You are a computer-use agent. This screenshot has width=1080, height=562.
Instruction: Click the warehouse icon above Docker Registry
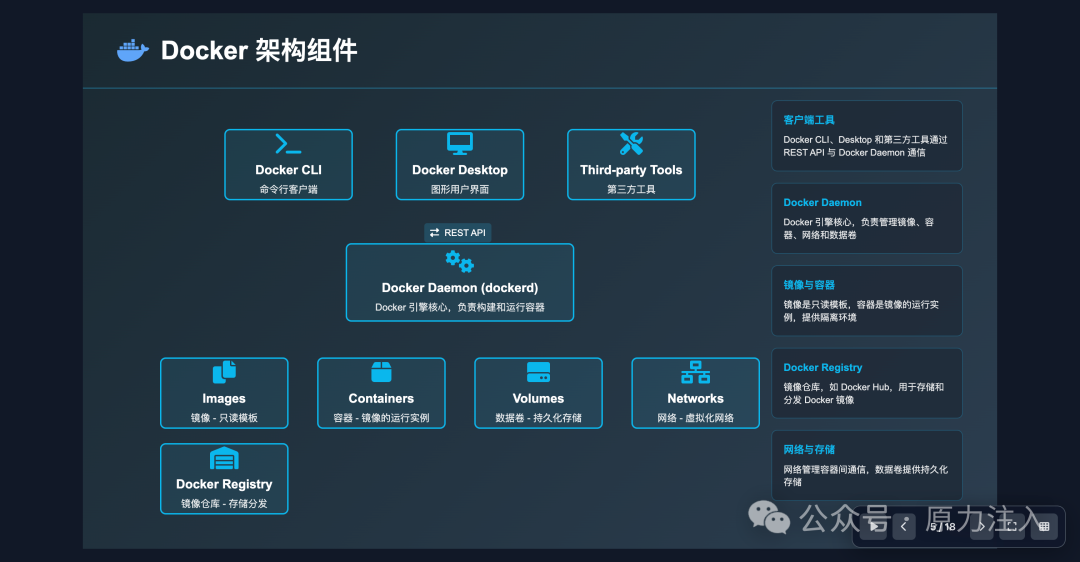click(224, 458)
